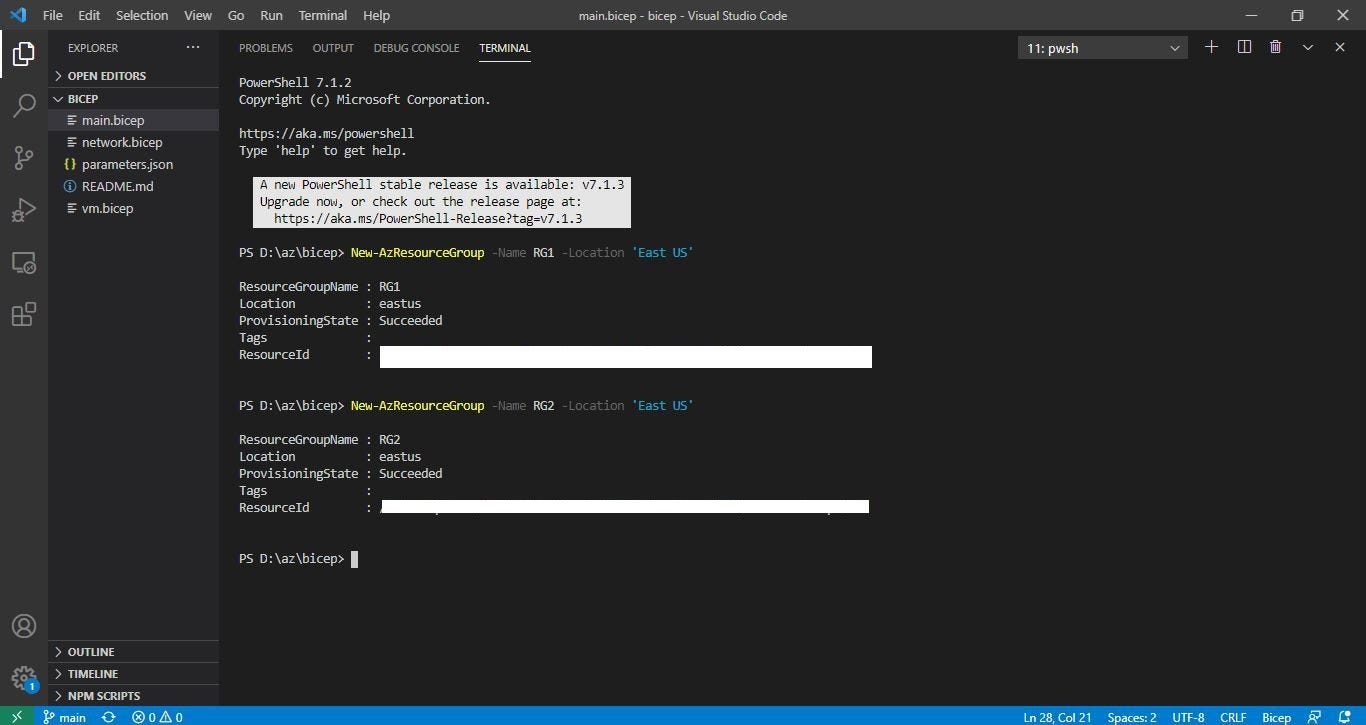Split the terminal pane
Image resolution: width=1366 pixels, height=725 pixels.
pos(1243,46)
